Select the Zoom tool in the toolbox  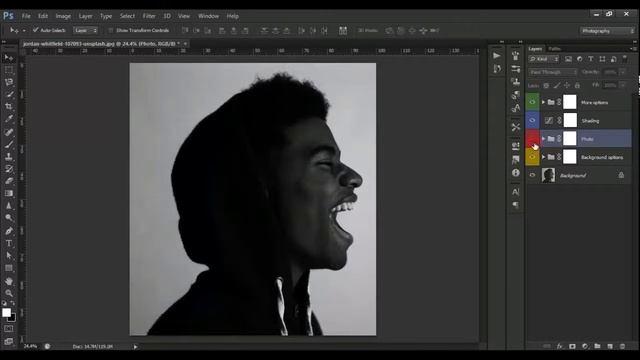9,293
